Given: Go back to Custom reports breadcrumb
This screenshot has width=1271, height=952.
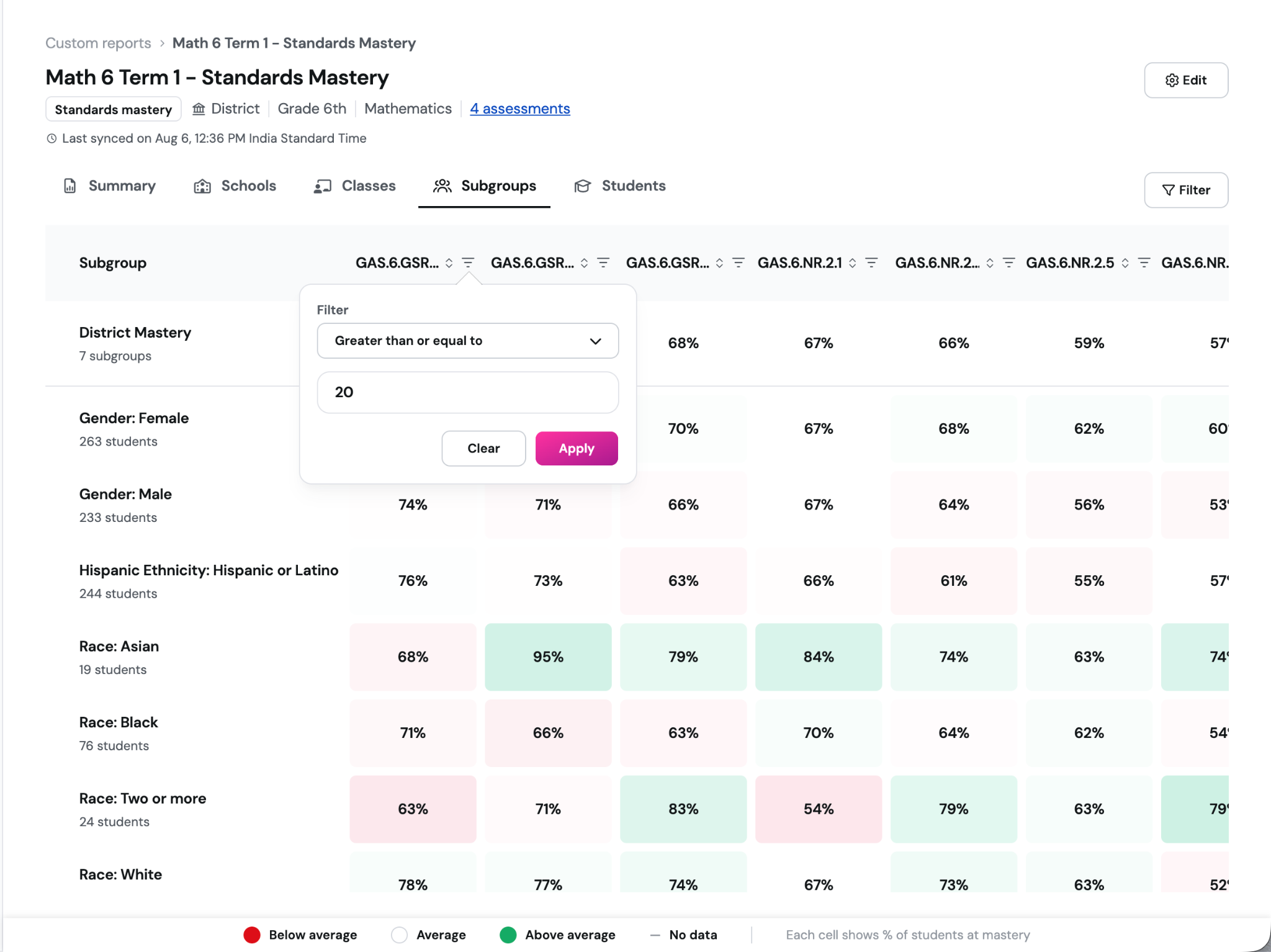Looking at the screenshot, I should pos(98,43).
